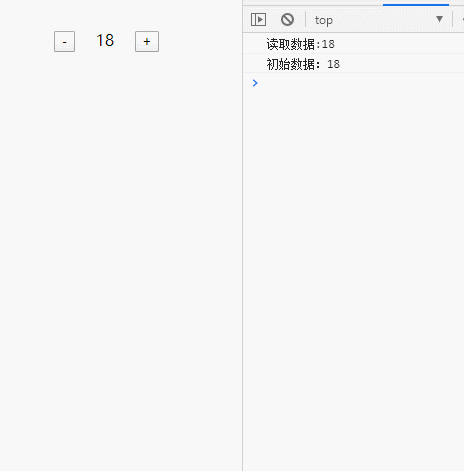
Task: Decrease the counter with the minus button
Action: click(64, 42)
